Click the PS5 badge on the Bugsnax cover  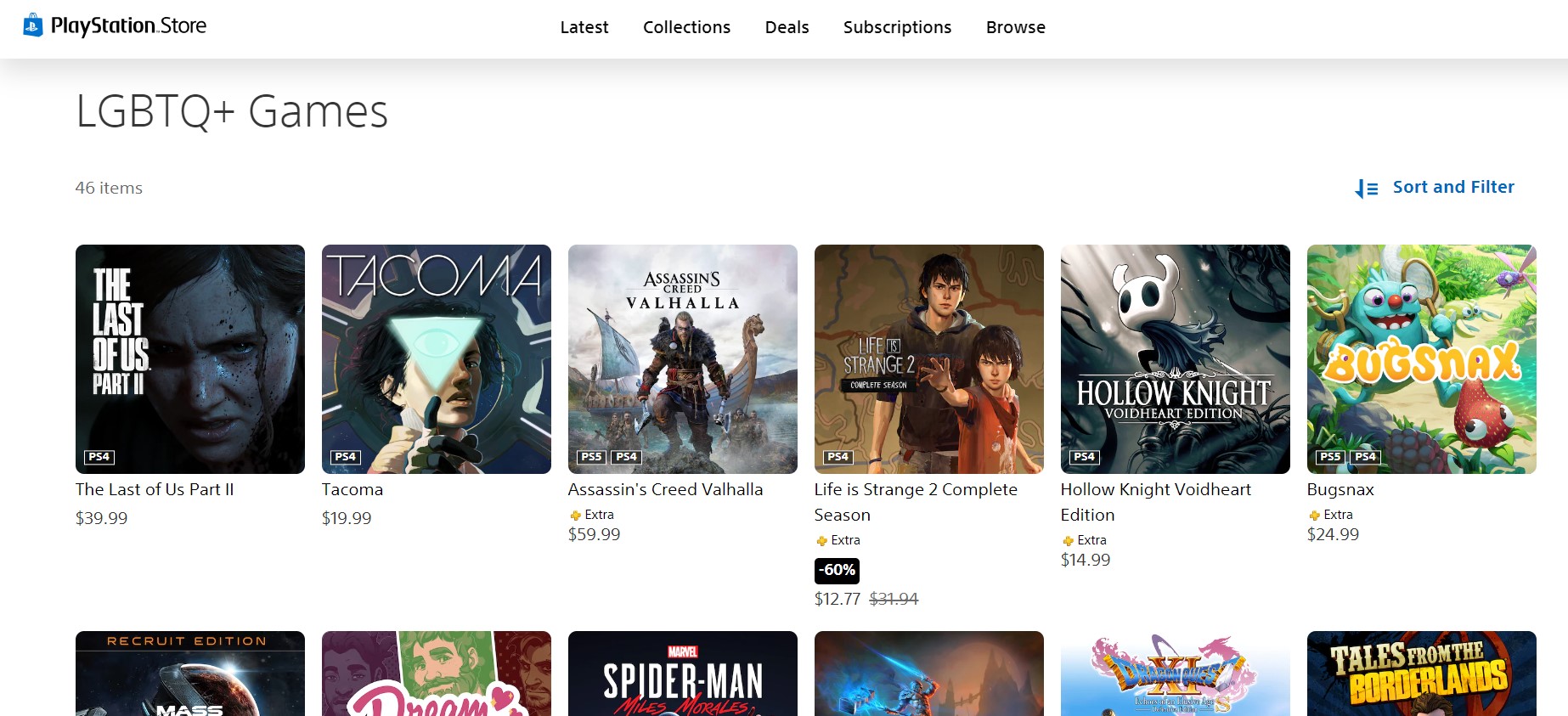pyautogui.click(x=1330, y=457)
